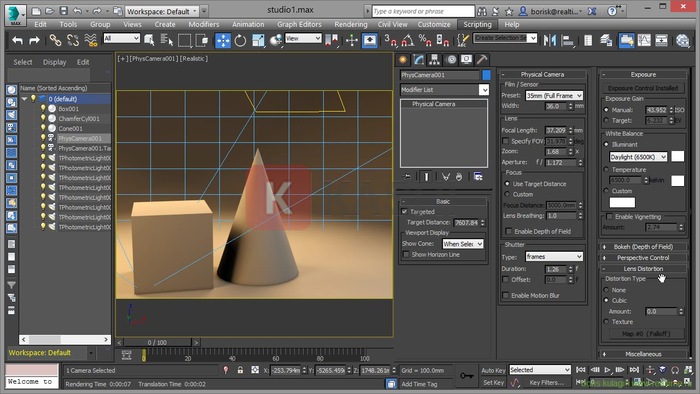The height and width of the screenshot is (394, 700).
Task: Choose the Bind to Space Warp tool
Action: tap(91, 41)
